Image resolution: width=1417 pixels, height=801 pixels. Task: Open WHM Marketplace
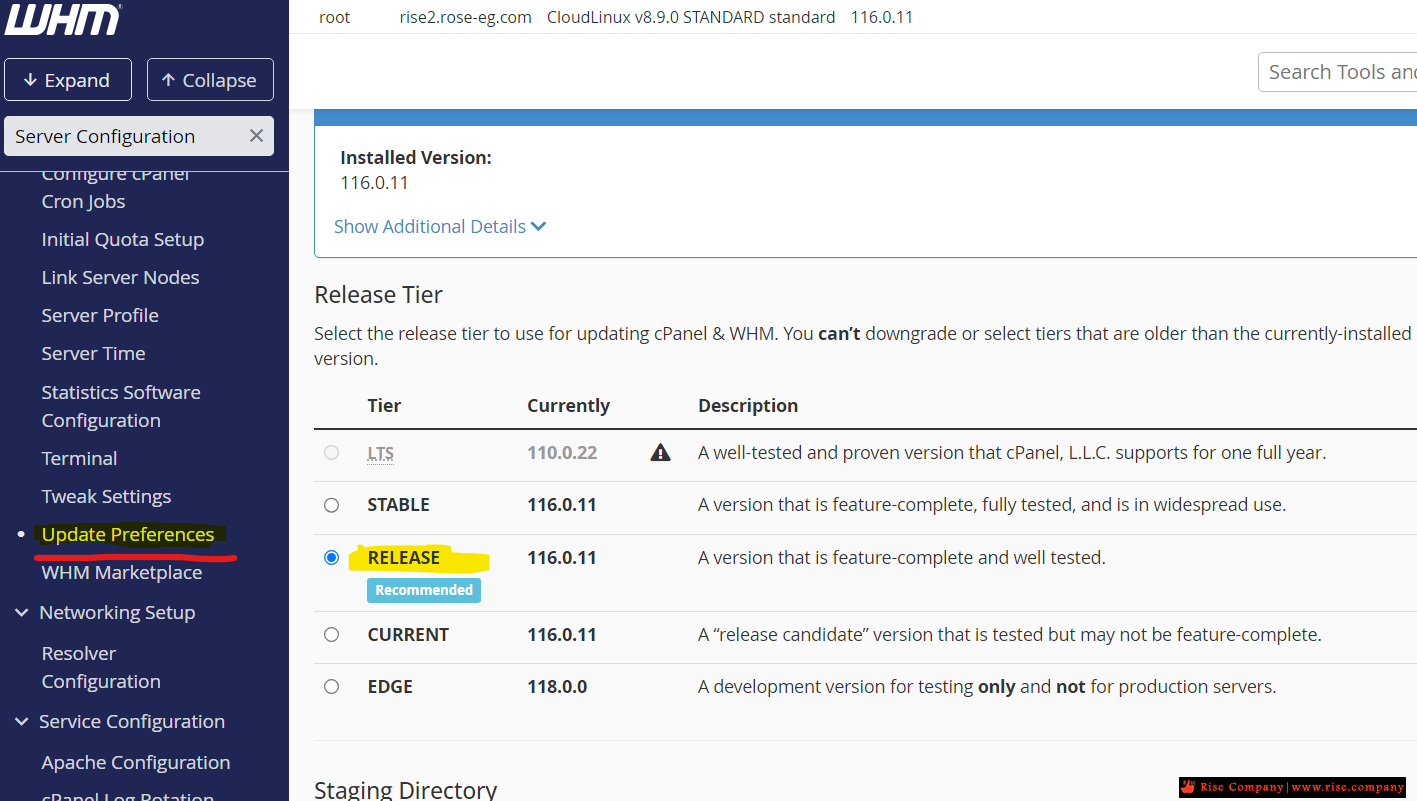coord(122,572)
